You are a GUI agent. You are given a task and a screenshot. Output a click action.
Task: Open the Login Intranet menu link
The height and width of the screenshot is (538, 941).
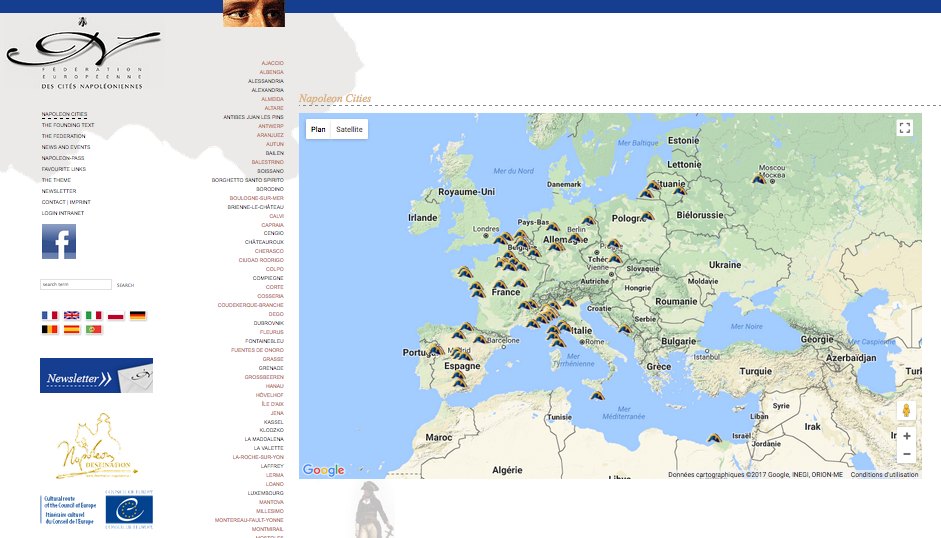click(63, 213)
